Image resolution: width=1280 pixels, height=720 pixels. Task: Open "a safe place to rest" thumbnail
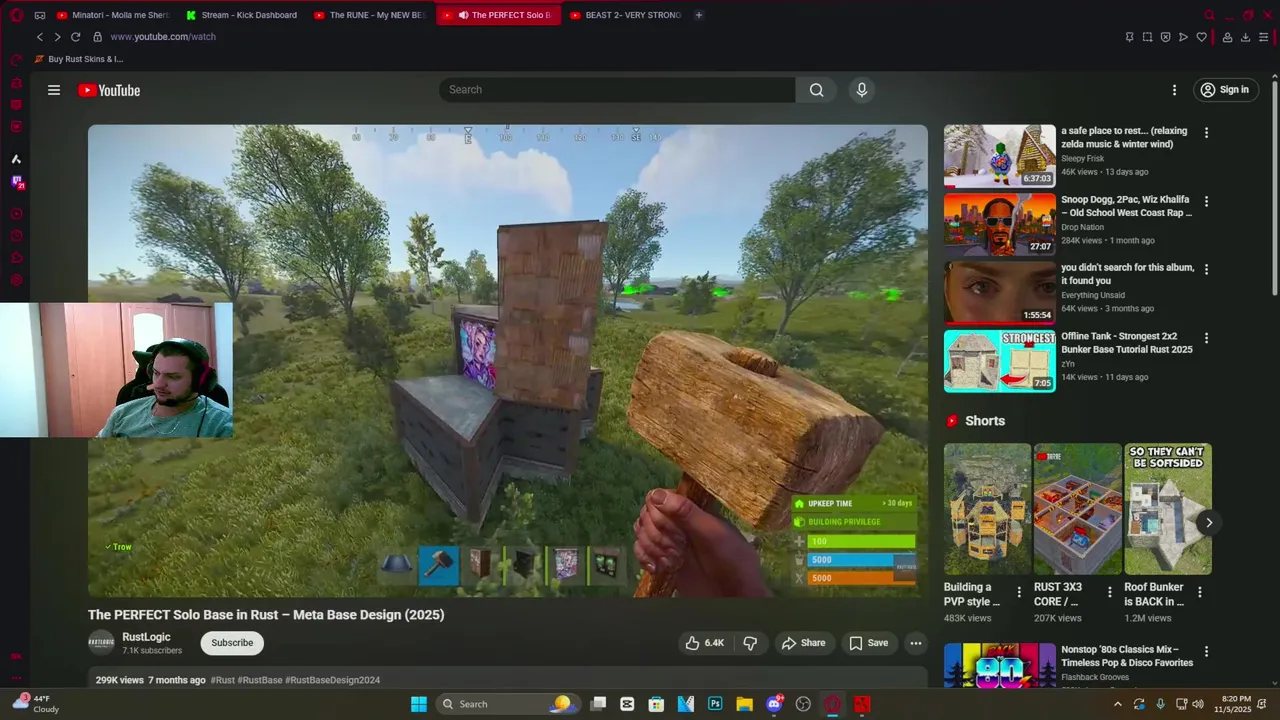999,156
